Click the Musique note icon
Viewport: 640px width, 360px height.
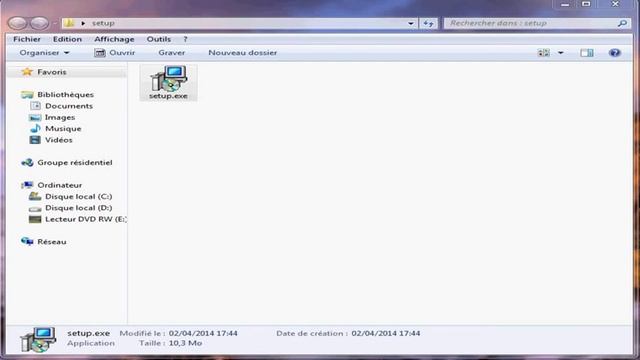coord(35,129)
